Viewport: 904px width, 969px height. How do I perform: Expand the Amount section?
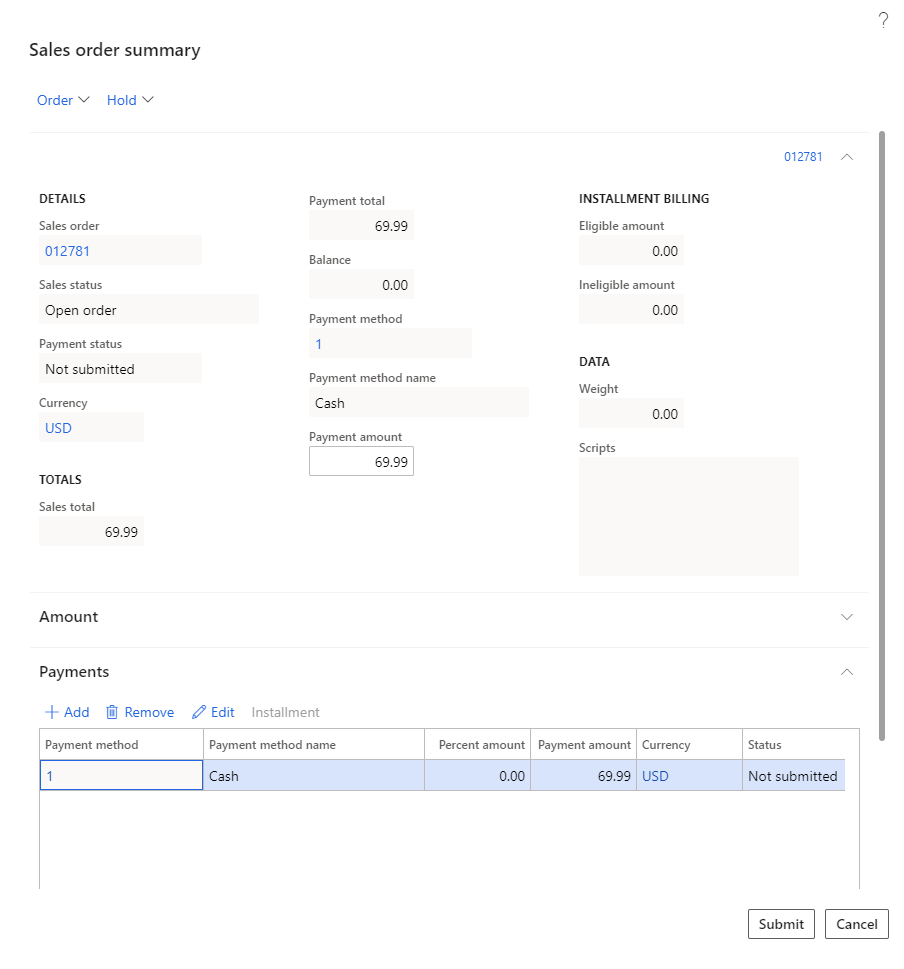[847, 617]
